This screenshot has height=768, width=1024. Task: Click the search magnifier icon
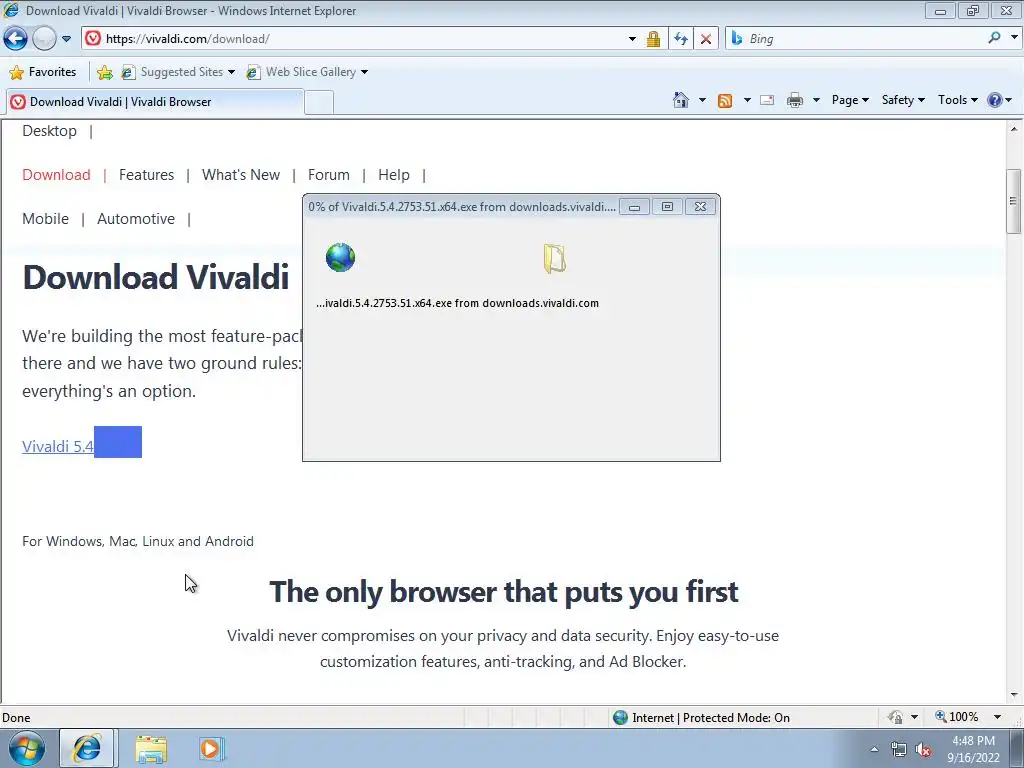point(994,39)
